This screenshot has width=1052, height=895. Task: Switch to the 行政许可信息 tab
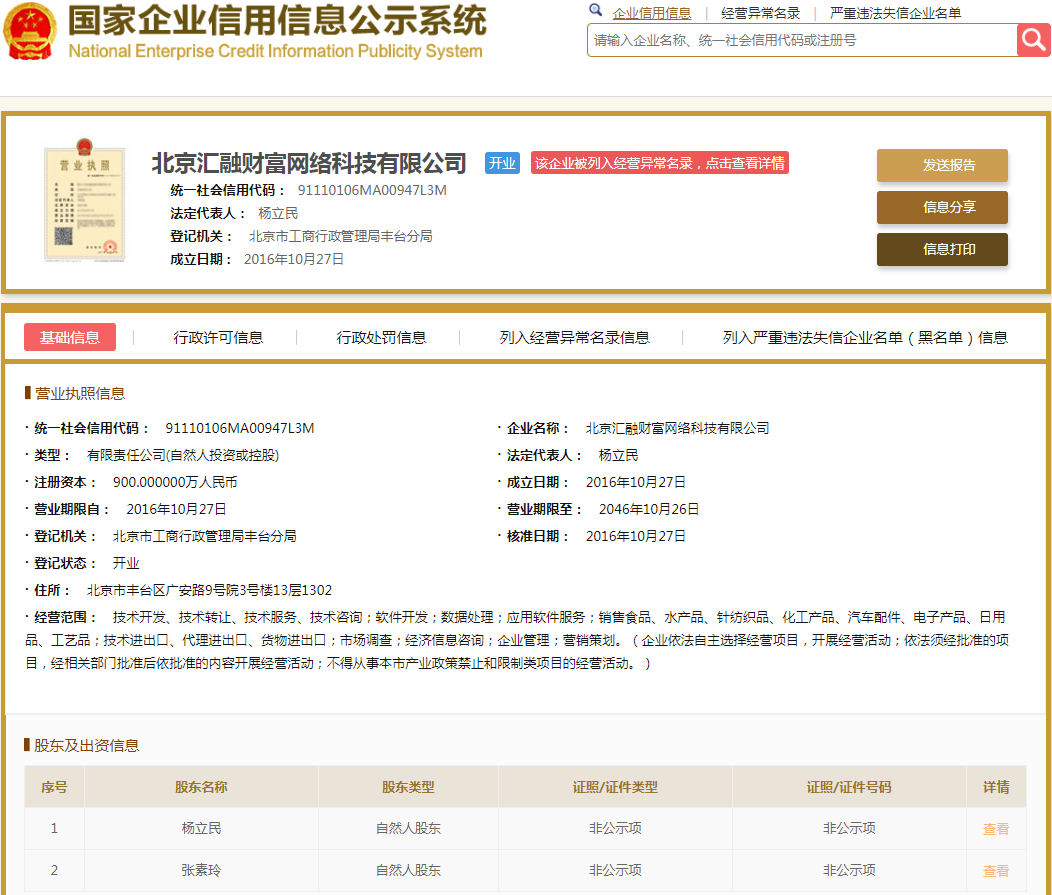(x=218, y=338)
